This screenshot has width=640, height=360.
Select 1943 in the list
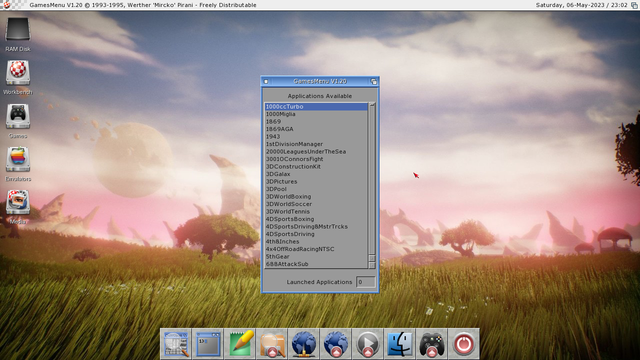[x=316, y=136]
